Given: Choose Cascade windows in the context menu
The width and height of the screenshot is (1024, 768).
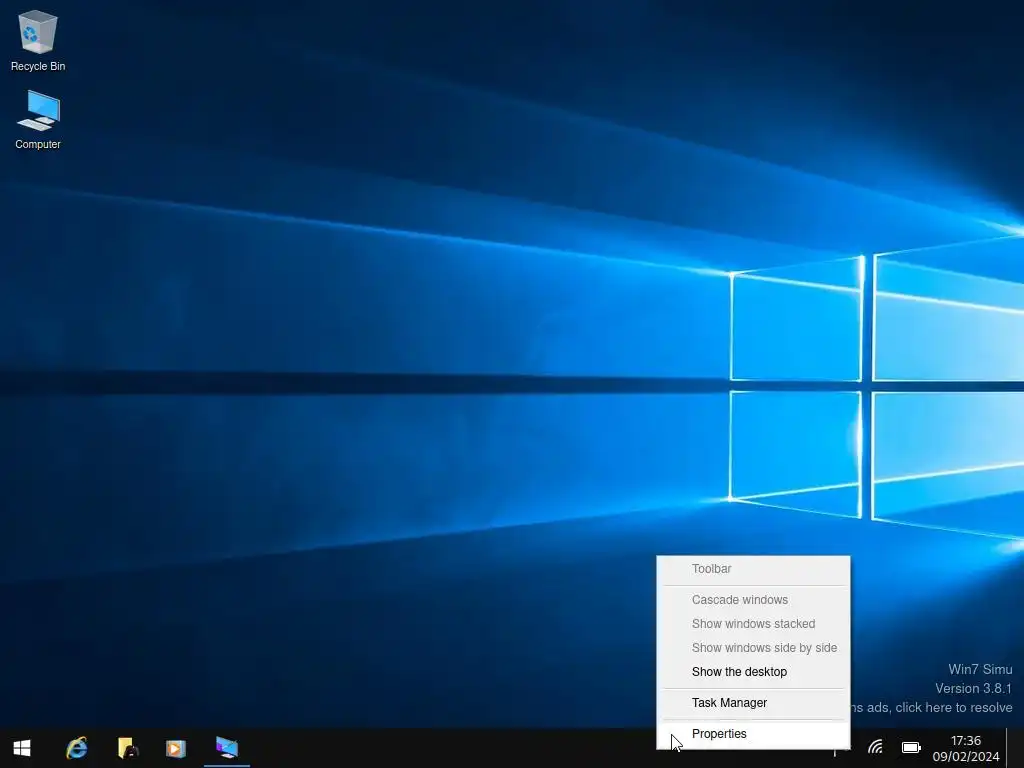Looking at the screenshot, I should [753, 600].
